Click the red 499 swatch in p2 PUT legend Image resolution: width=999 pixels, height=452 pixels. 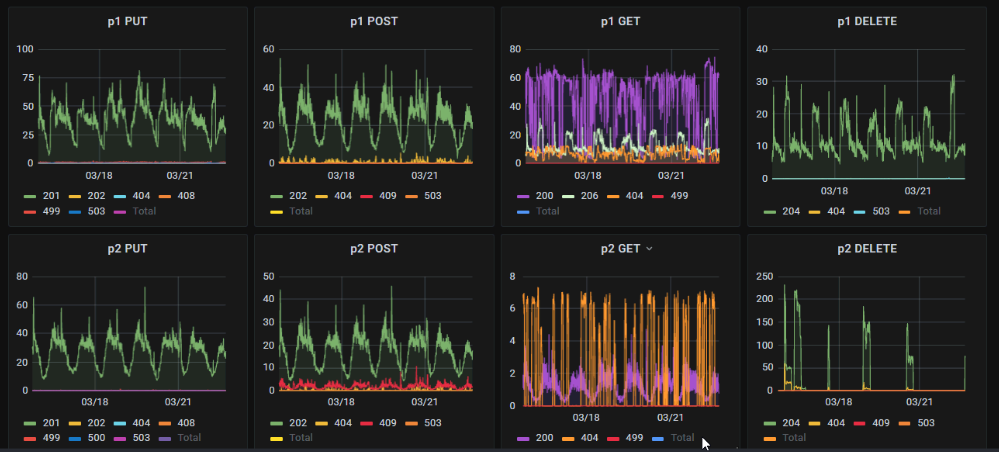30,438
